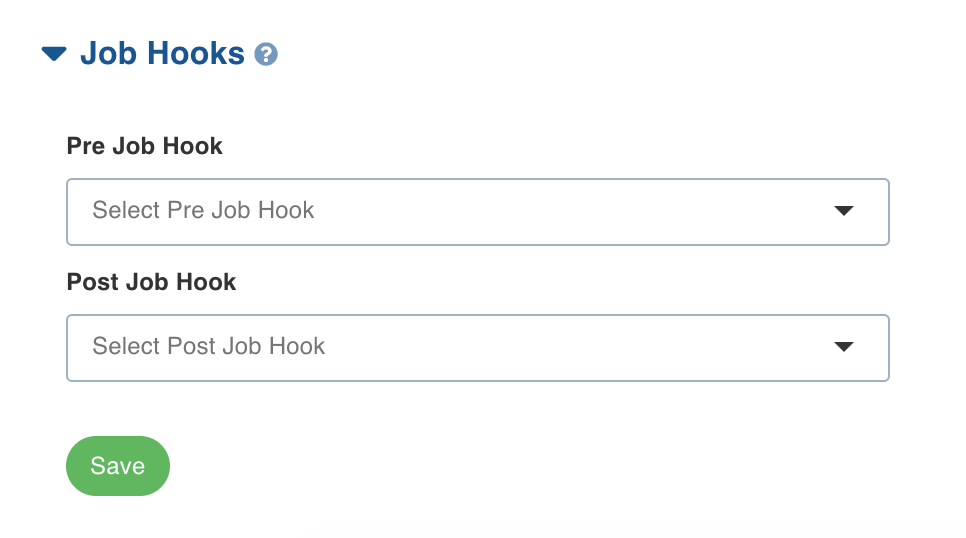
Task: Open the Select Post Job Hook dropdown
Action: click(x=477, y=348)
